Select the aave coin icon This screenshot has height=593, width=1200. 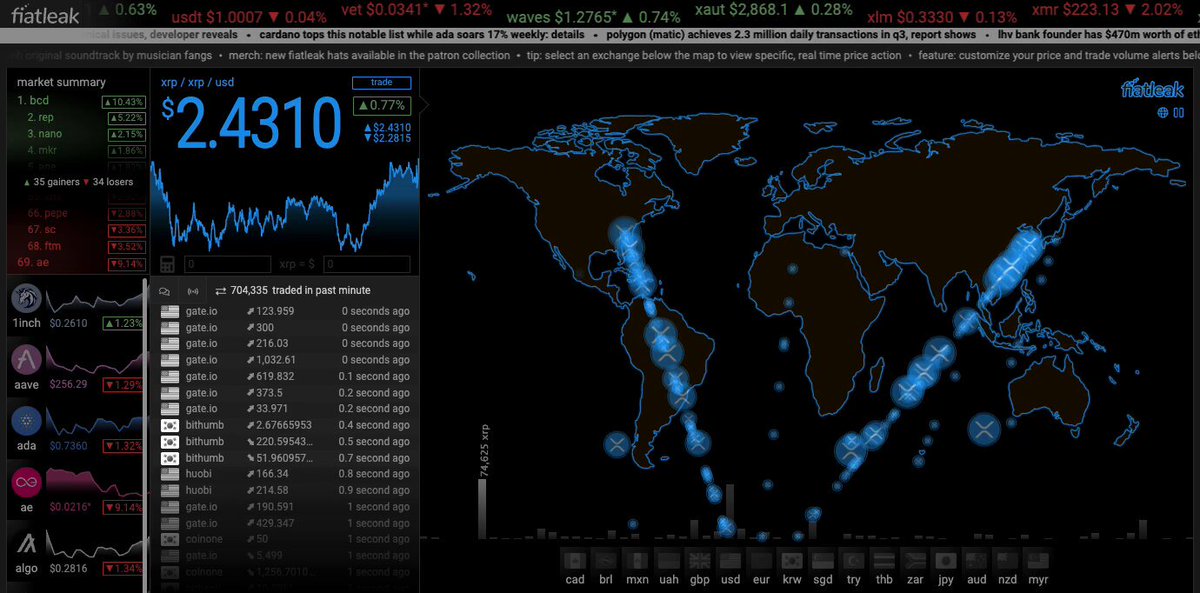coord(26,361)
